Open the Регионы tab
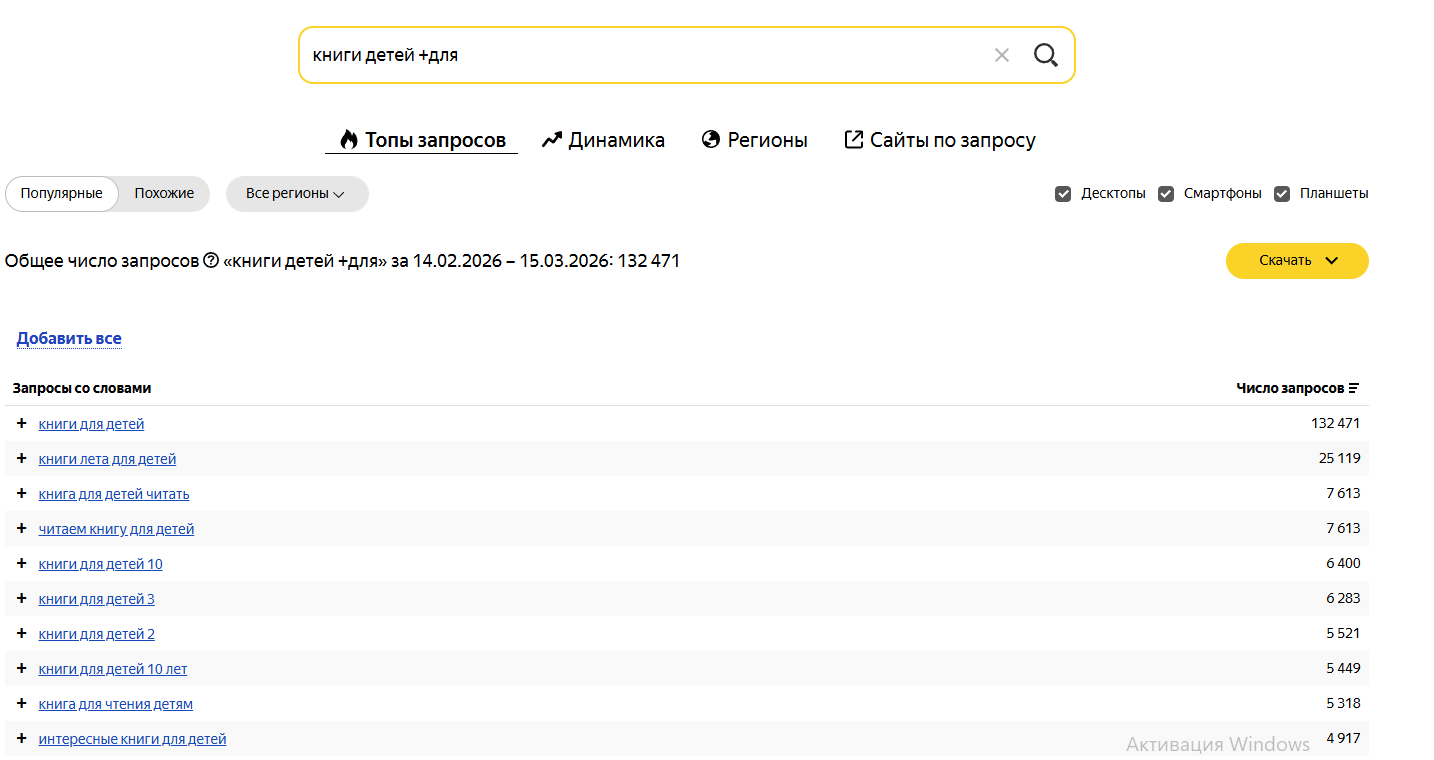 click(x=754, y=140)
